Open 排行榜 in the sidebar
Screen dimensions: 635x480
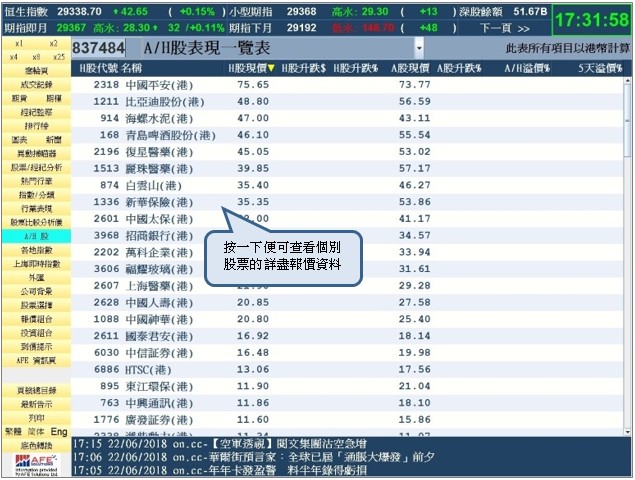click(36, 126)
